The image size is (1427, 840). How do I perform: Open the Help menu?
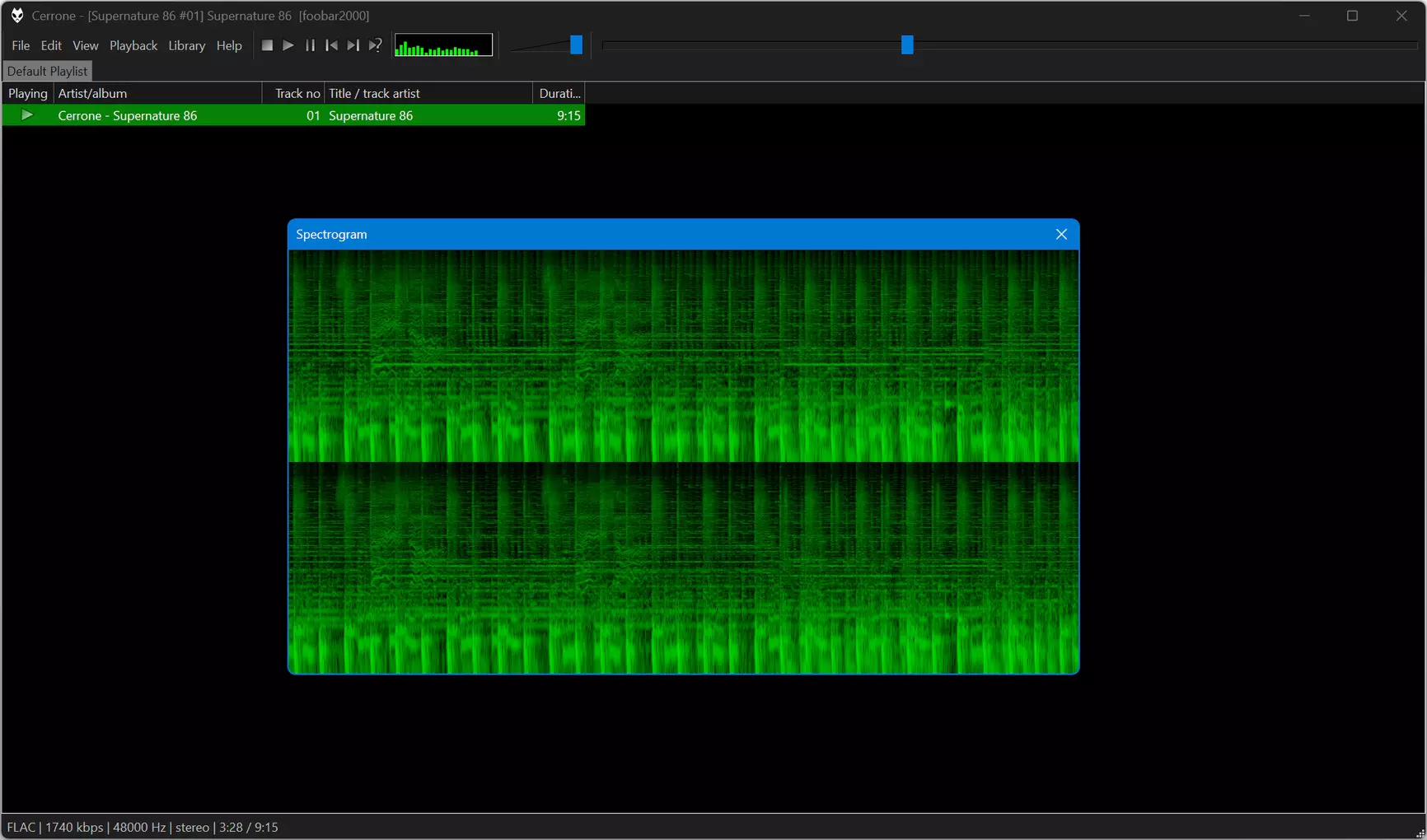coord(229,45)
